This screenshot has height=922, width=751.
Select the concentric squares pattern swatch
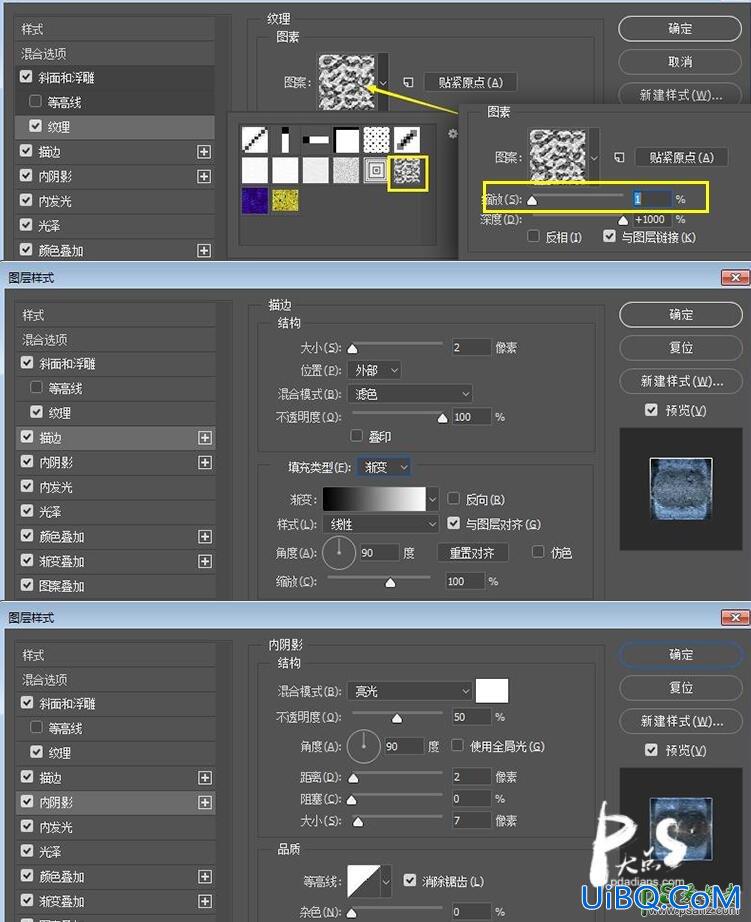pos(376,171)
